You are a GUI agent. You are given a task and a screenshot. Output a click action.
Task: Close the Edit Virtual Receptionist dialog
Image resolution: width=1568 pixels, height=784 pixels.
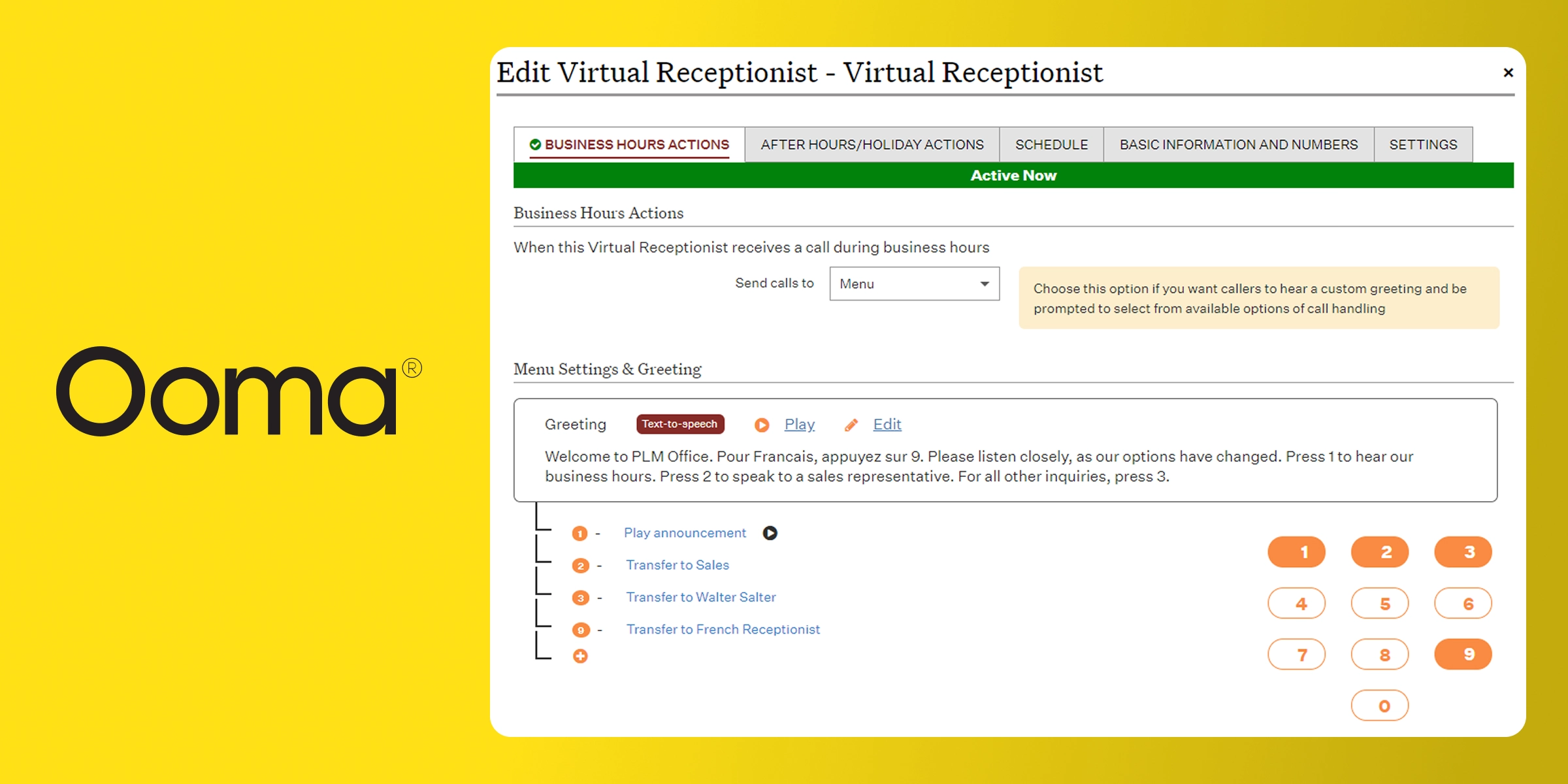(x=1508, y=73)
